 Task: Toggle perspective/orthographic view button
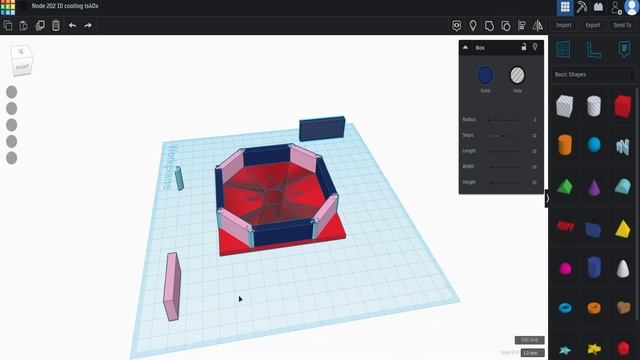12,158
